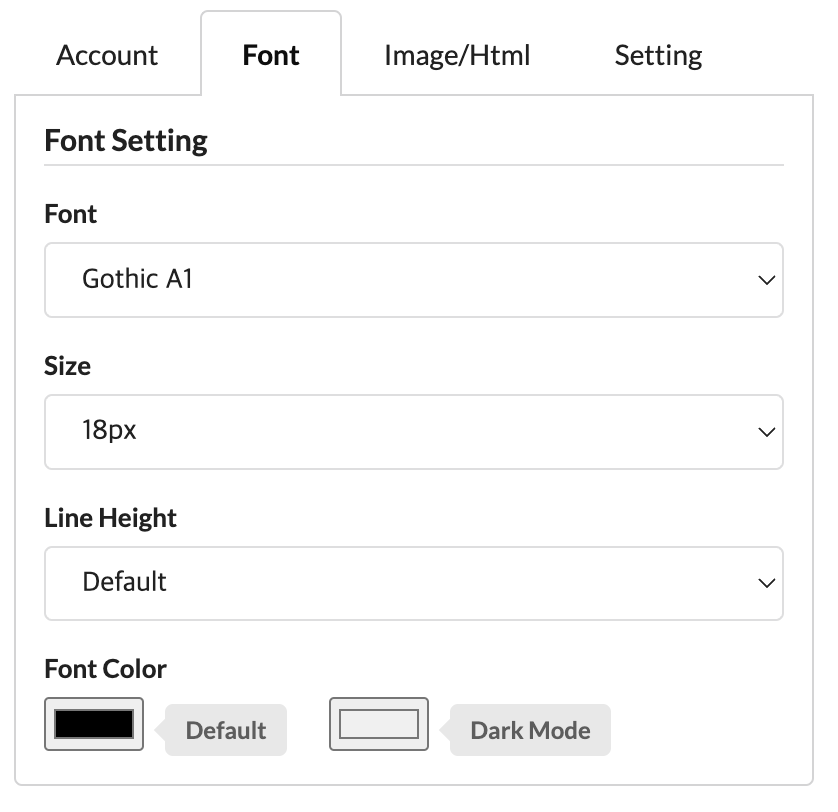Click the Font field label above the dropdown
Image resolution: width=838 pixels, height=812 pixels.
pyautogui.click(x=71, y=214)
